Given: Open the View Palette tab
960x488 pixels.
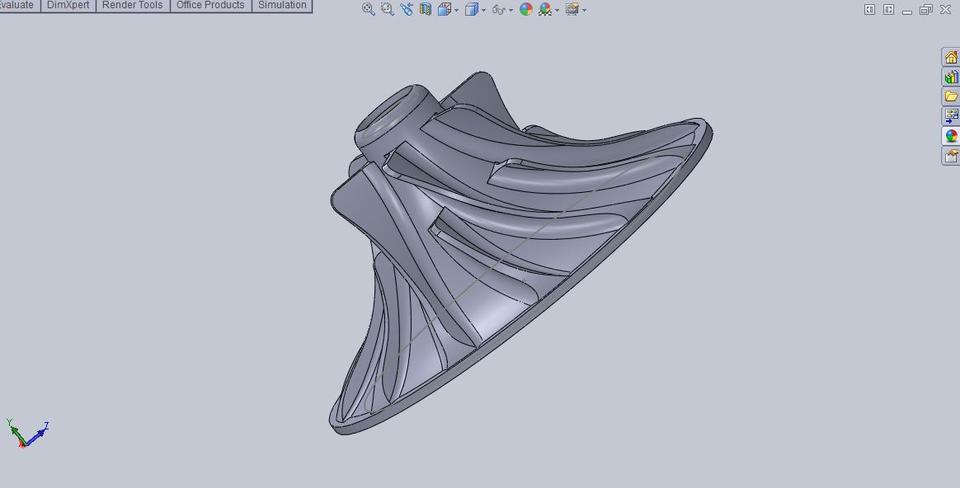Looking at the screenshot, I should tap(951, 116).
